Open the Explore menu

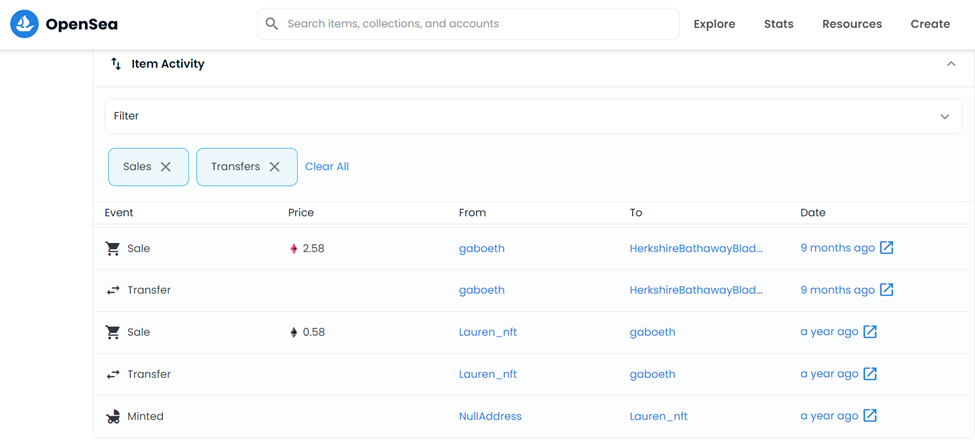pyautogui.click(x=714, y=24)
